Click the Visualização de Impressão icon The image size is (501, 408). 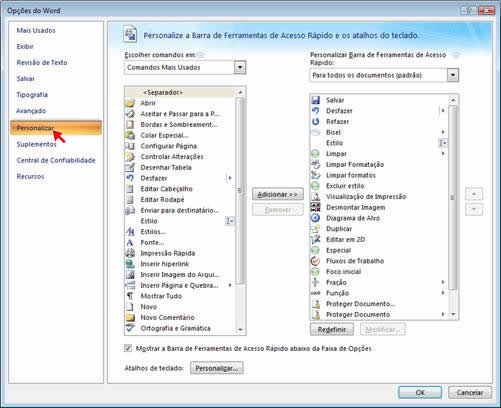coord(315,196)
